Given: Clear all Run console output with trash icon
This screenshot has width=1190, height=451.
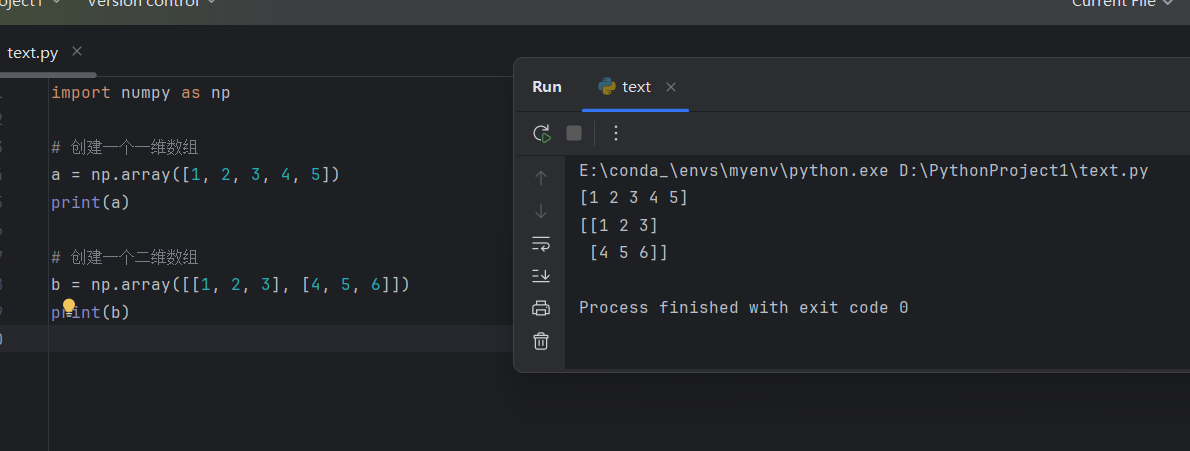Looking at the screenshot, I should pyautogui.click(x=541, y=341).
